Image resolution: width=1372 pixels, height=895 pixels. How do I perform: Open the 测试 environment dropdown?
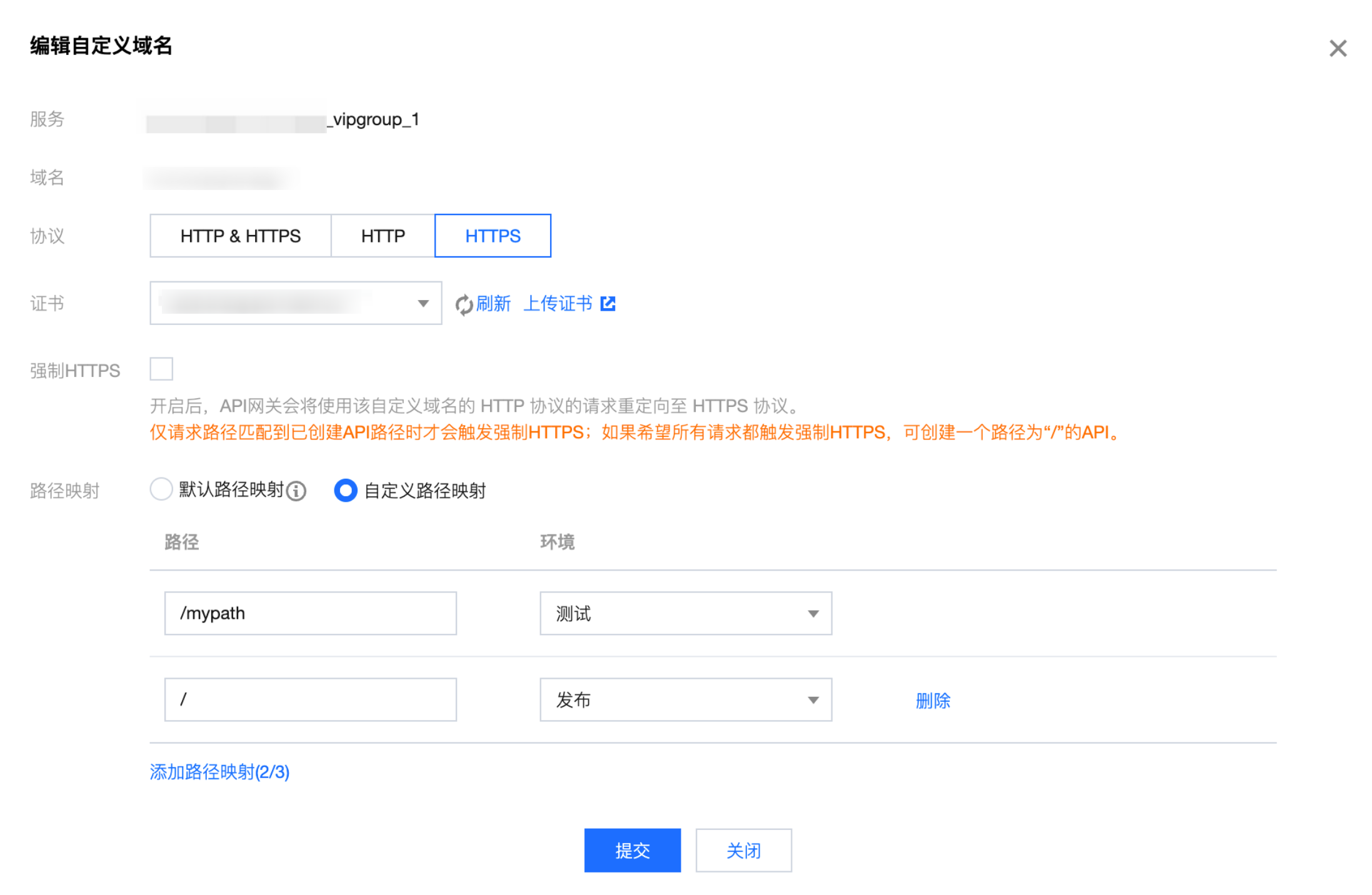(x=686, y=613)
